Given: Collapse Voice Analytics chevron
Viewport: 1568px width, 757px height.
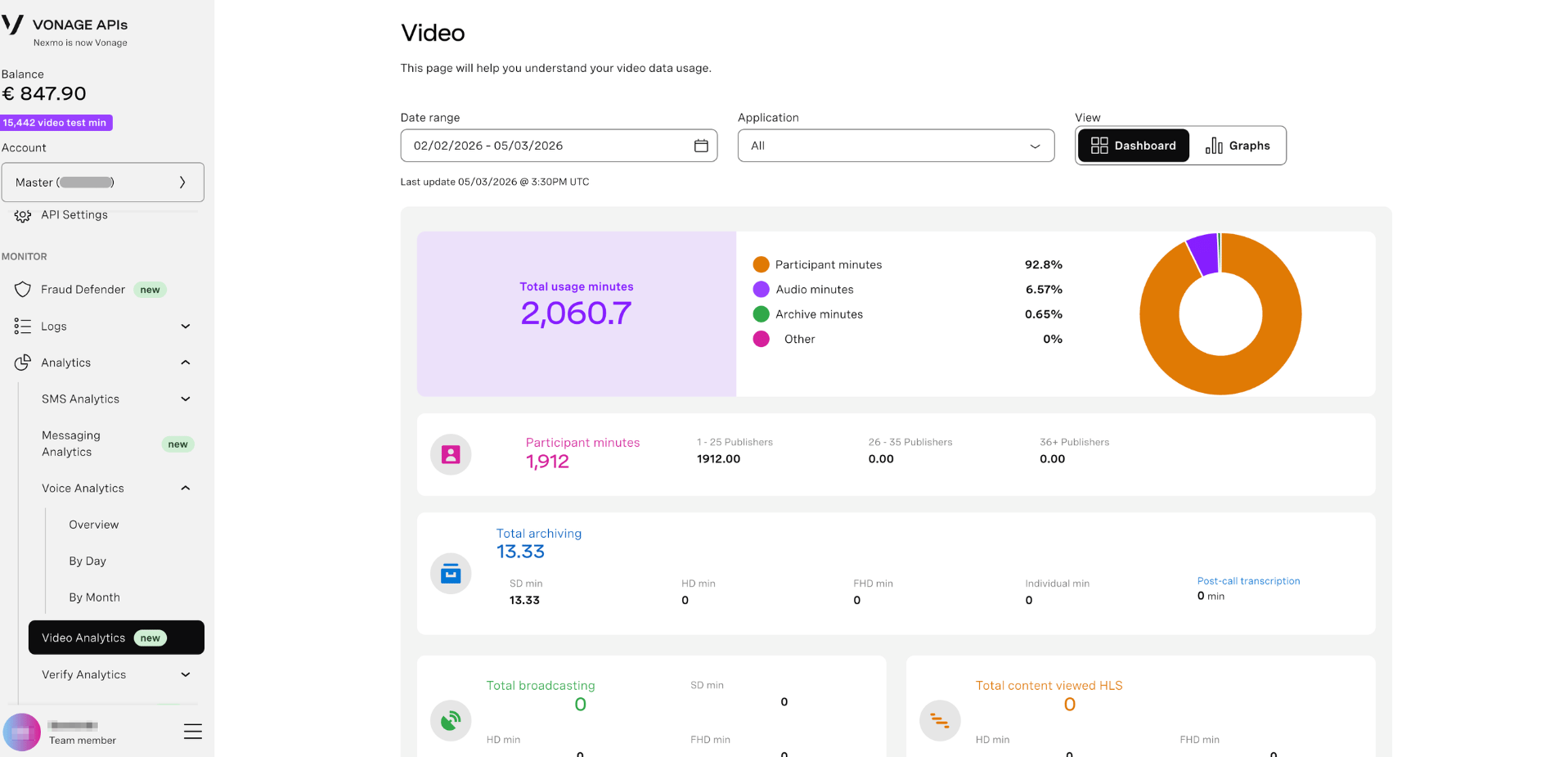Looking at the screenshot, I should [x=186, y=489].
